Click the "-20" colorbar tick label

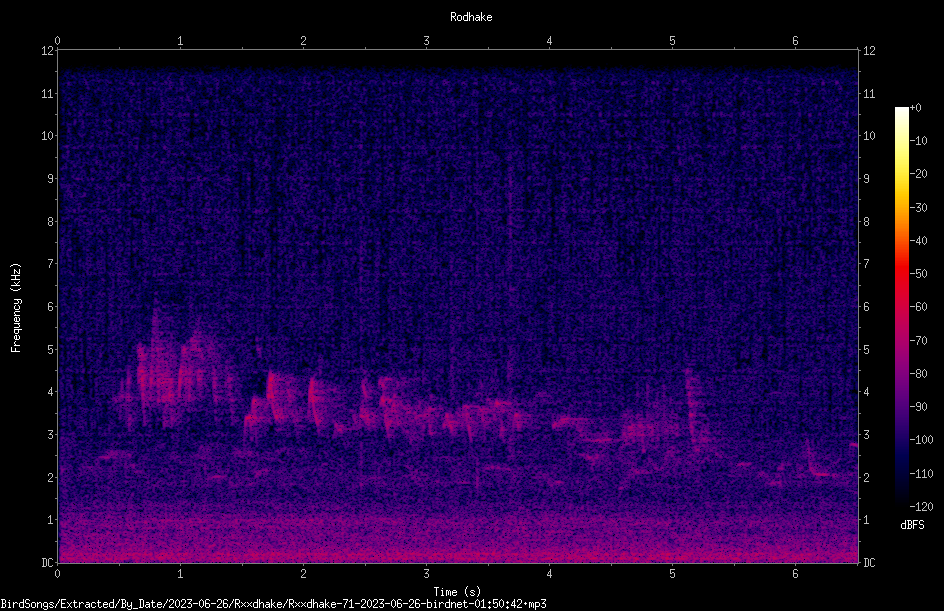pos(918,174)
